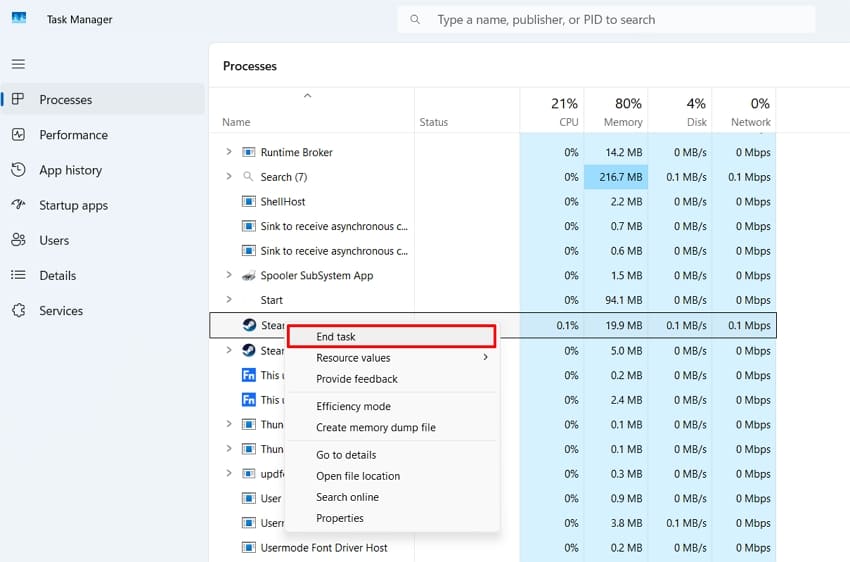
Task: Choose Provide feedback in context menu
Action: click(391, 379)
